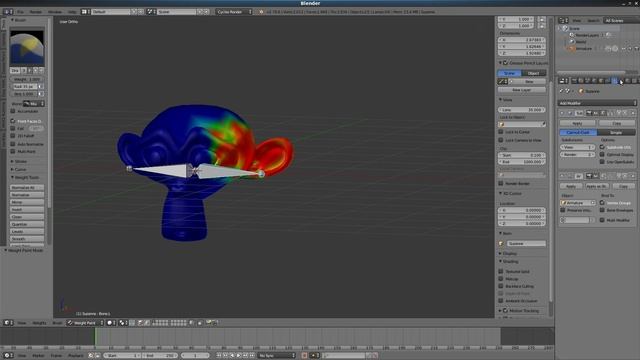Open the No Sync playback dropdown
640x360 pixels.
pos(276,356)
